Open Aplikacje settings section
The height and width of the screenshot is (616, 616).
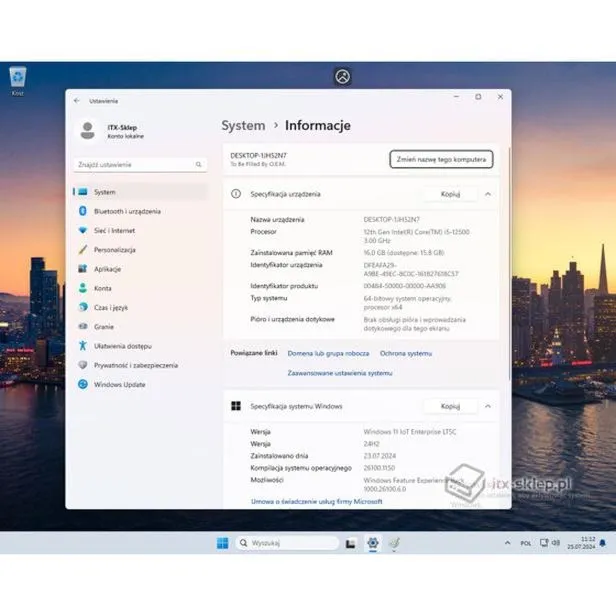tap(140, 269)
